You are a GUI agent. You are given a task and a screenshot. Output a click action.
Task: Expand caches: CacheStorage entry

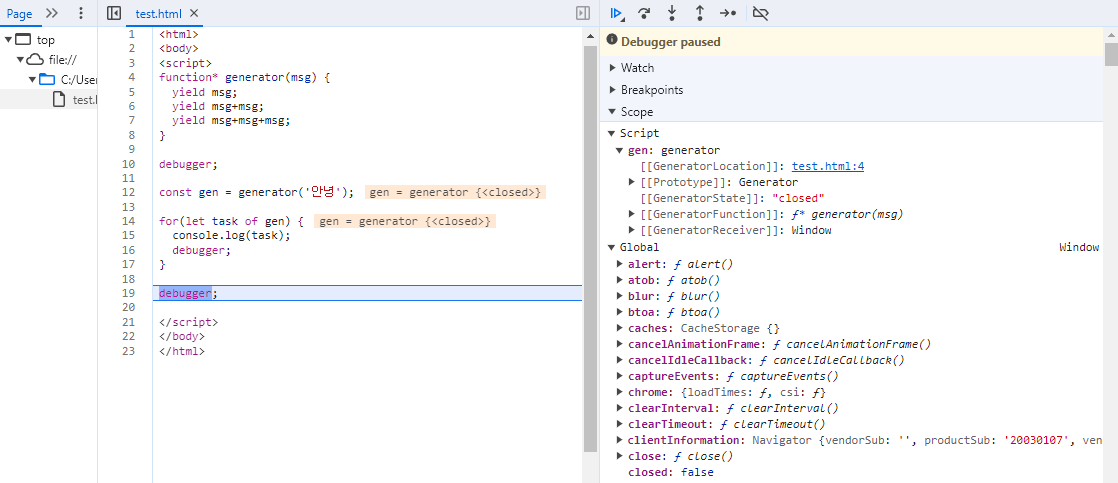click(x=620, y=328)
